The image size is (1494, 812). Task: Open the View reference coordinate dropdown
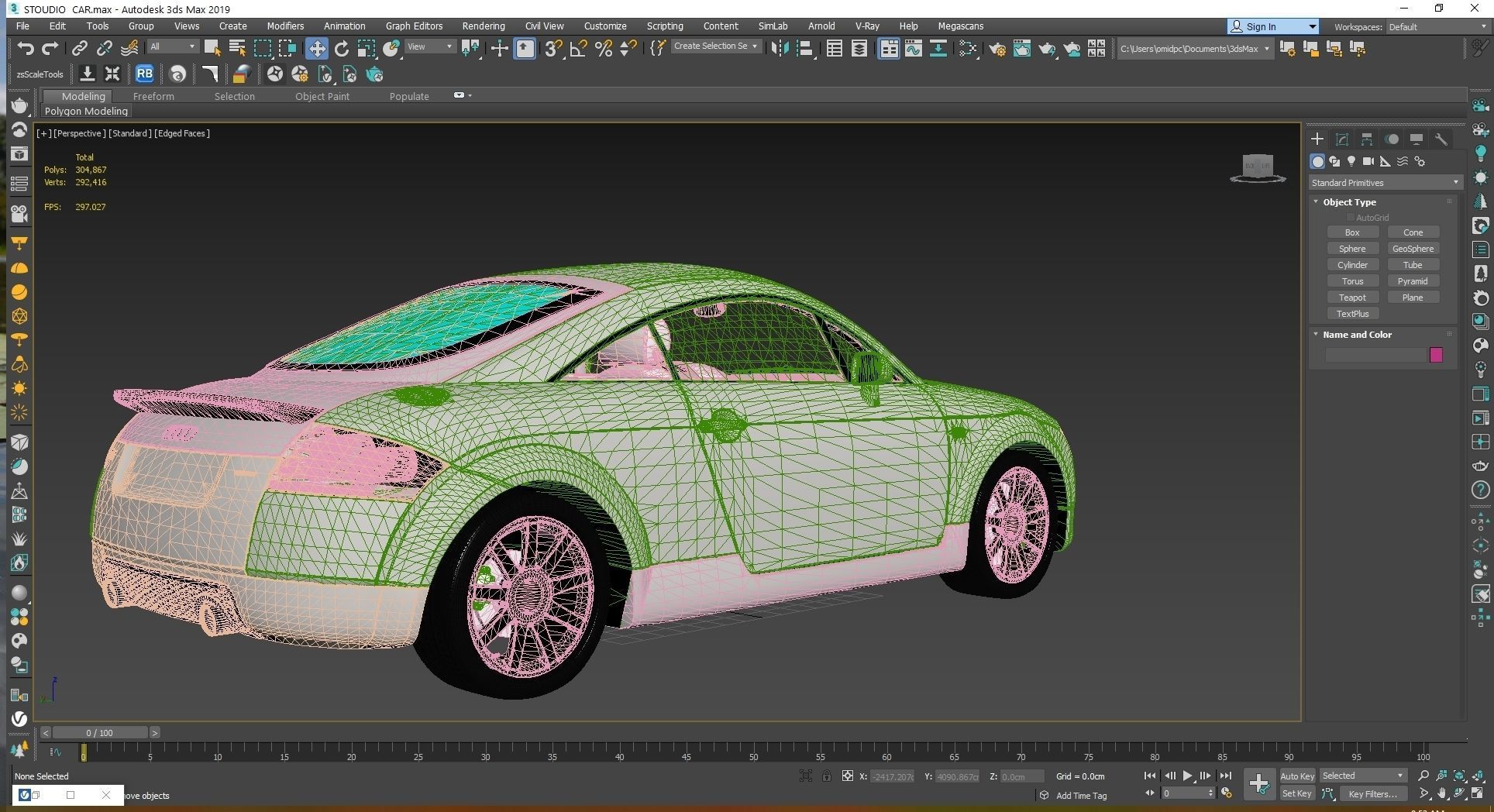(x=430, y=46)
